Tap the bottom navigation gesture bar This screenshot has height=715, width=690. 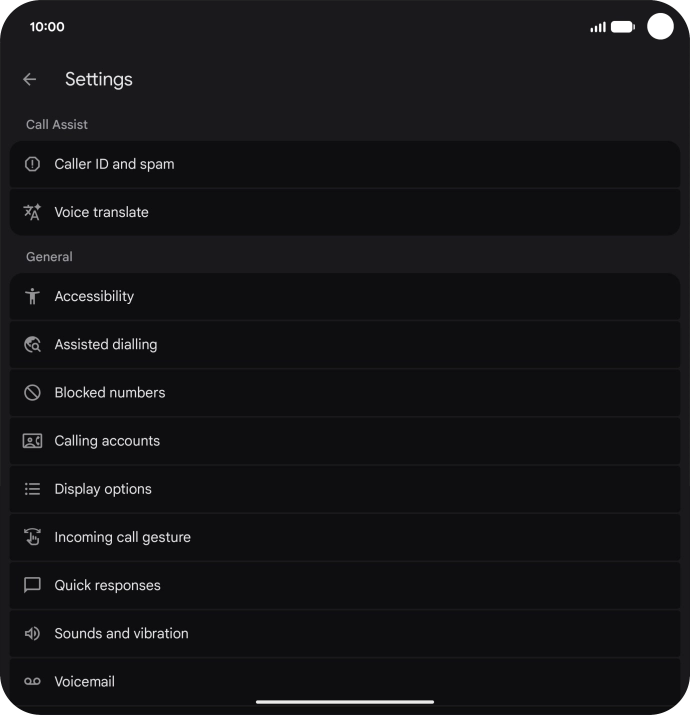coord(345,702)
